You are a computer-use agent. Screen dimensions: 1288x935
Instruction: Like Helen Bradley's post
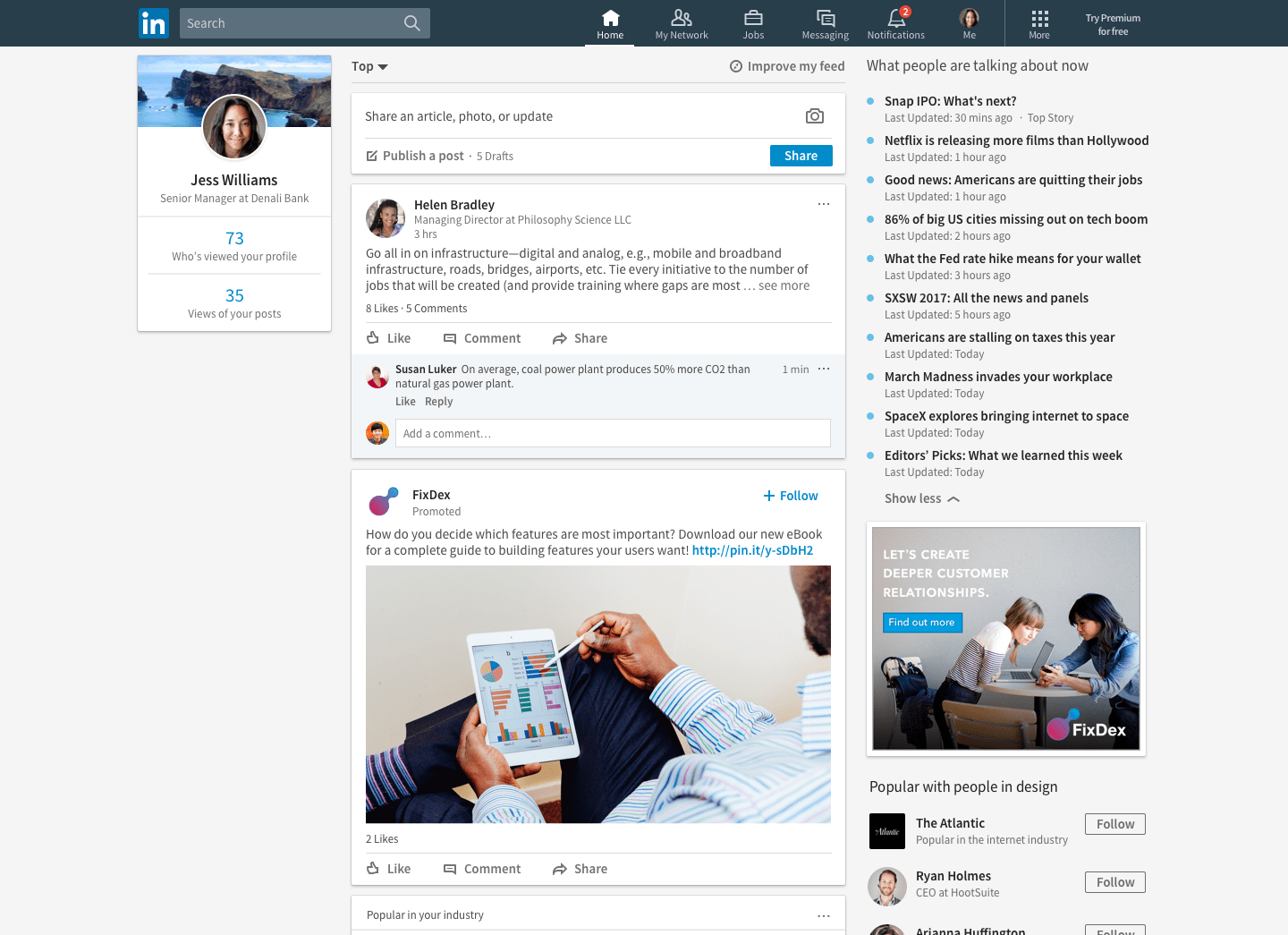tap(389, 338)
